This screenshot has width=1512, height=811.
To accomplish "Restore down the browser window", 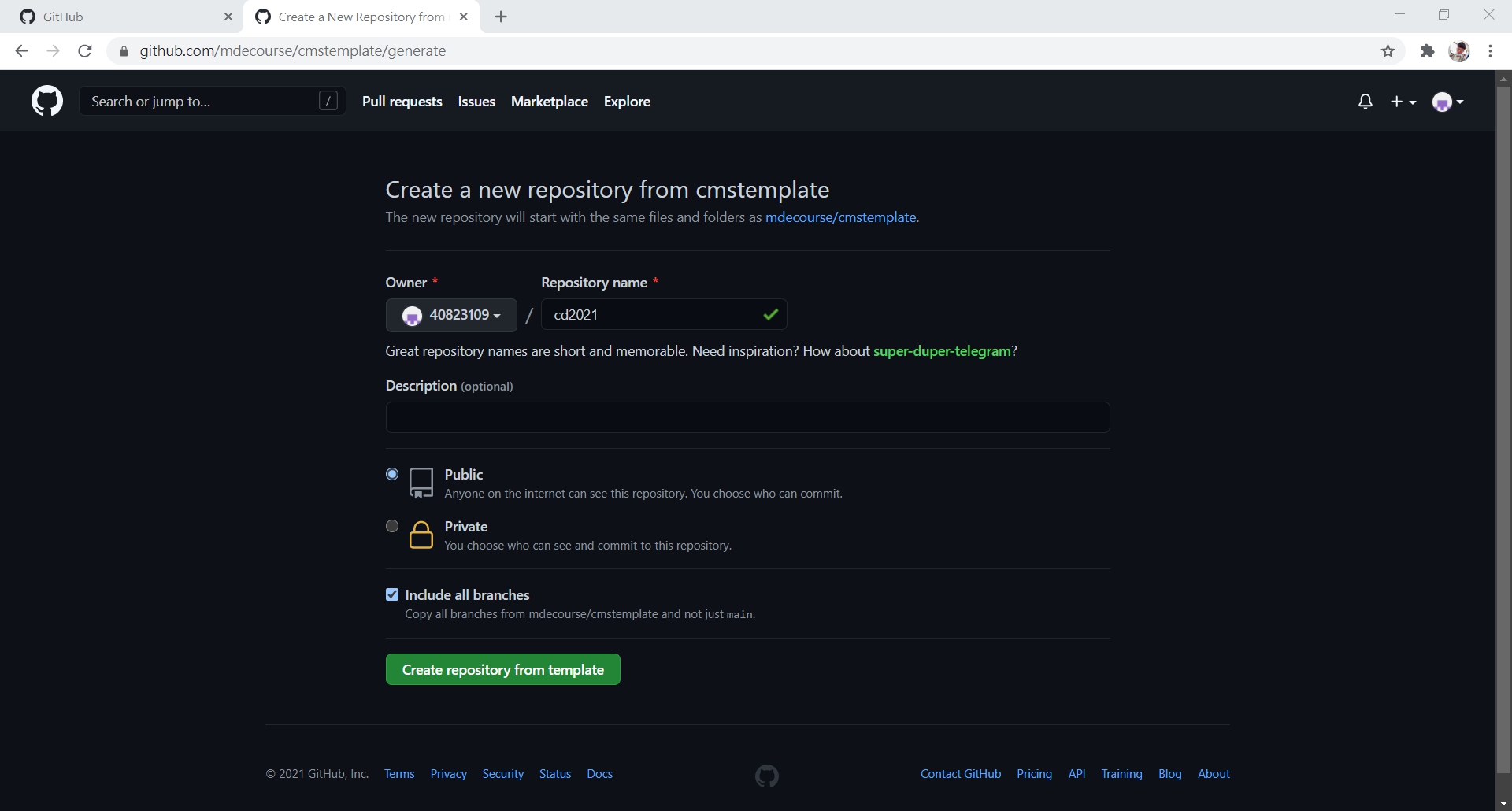I will tap(1443, 15).
